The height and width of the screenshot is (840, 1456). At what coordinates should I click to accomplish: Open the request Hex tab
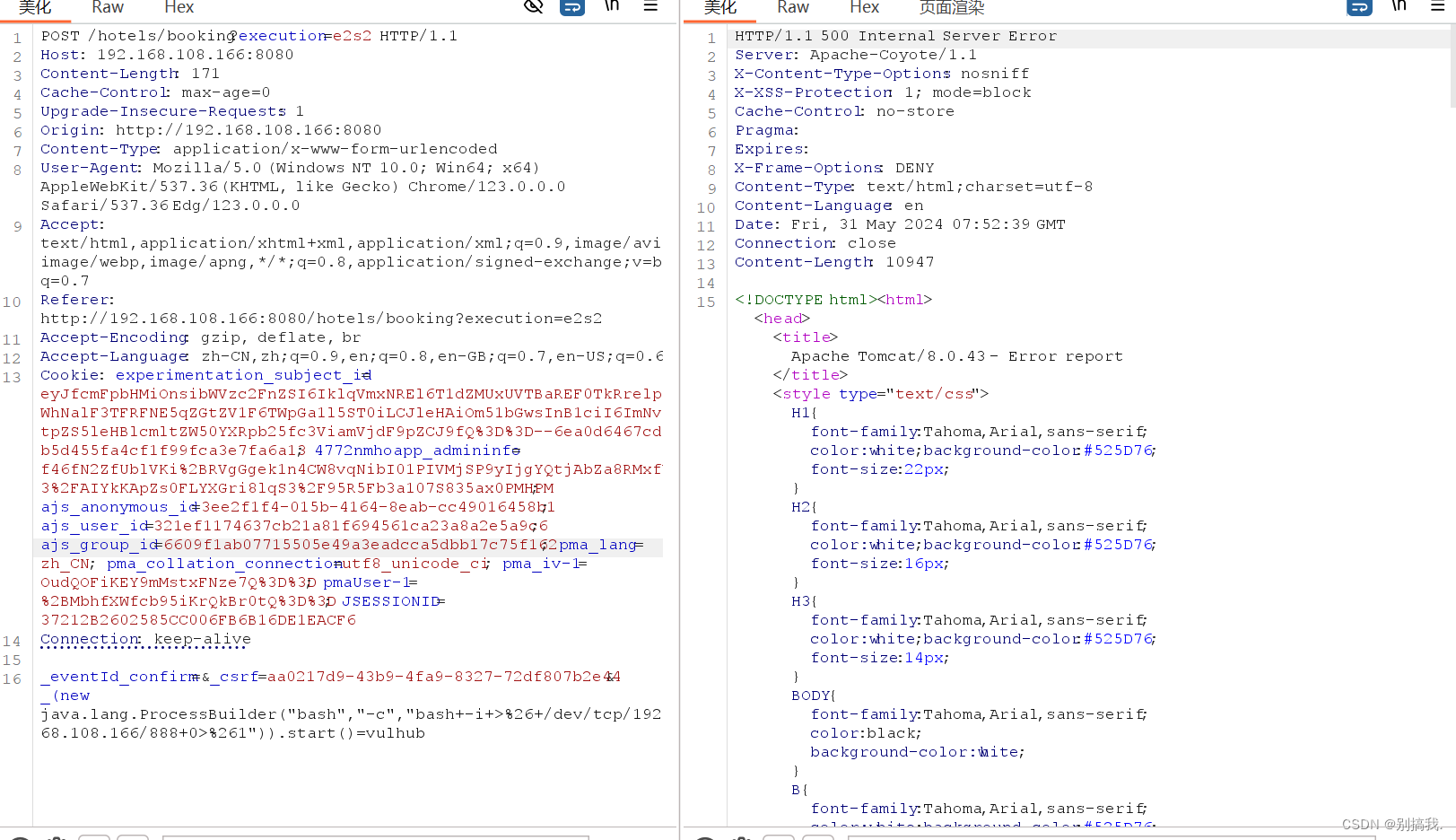tap(179, 7)
